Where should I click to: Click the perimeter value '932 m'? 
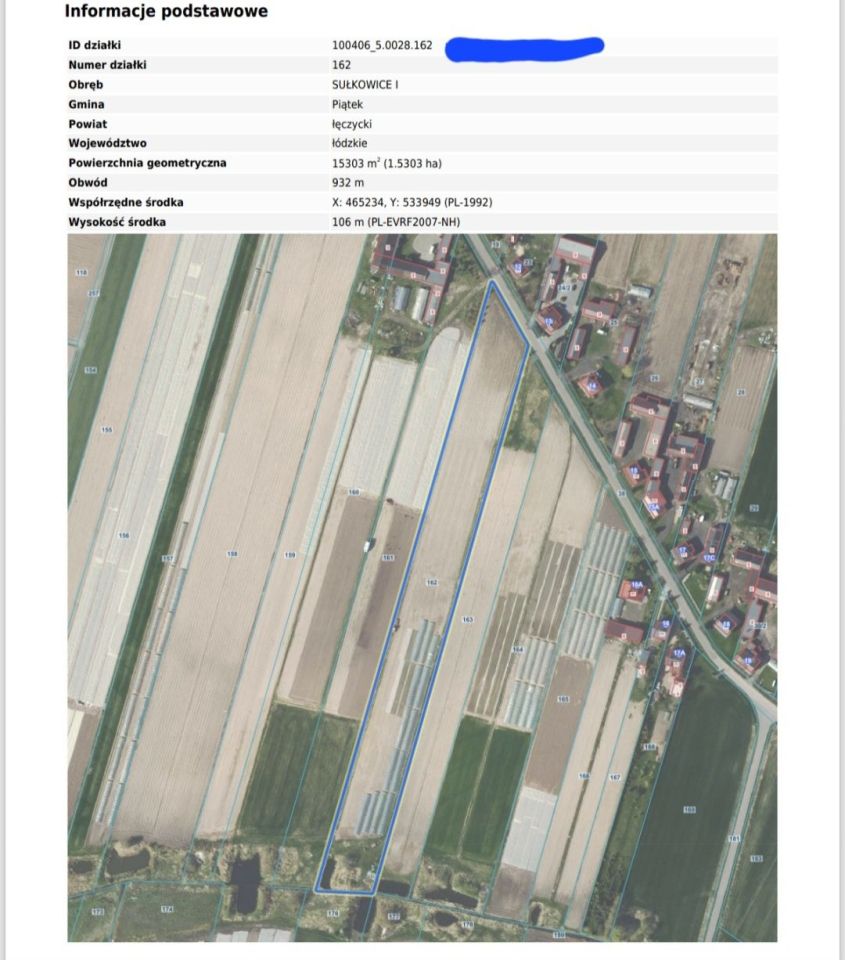348,182
